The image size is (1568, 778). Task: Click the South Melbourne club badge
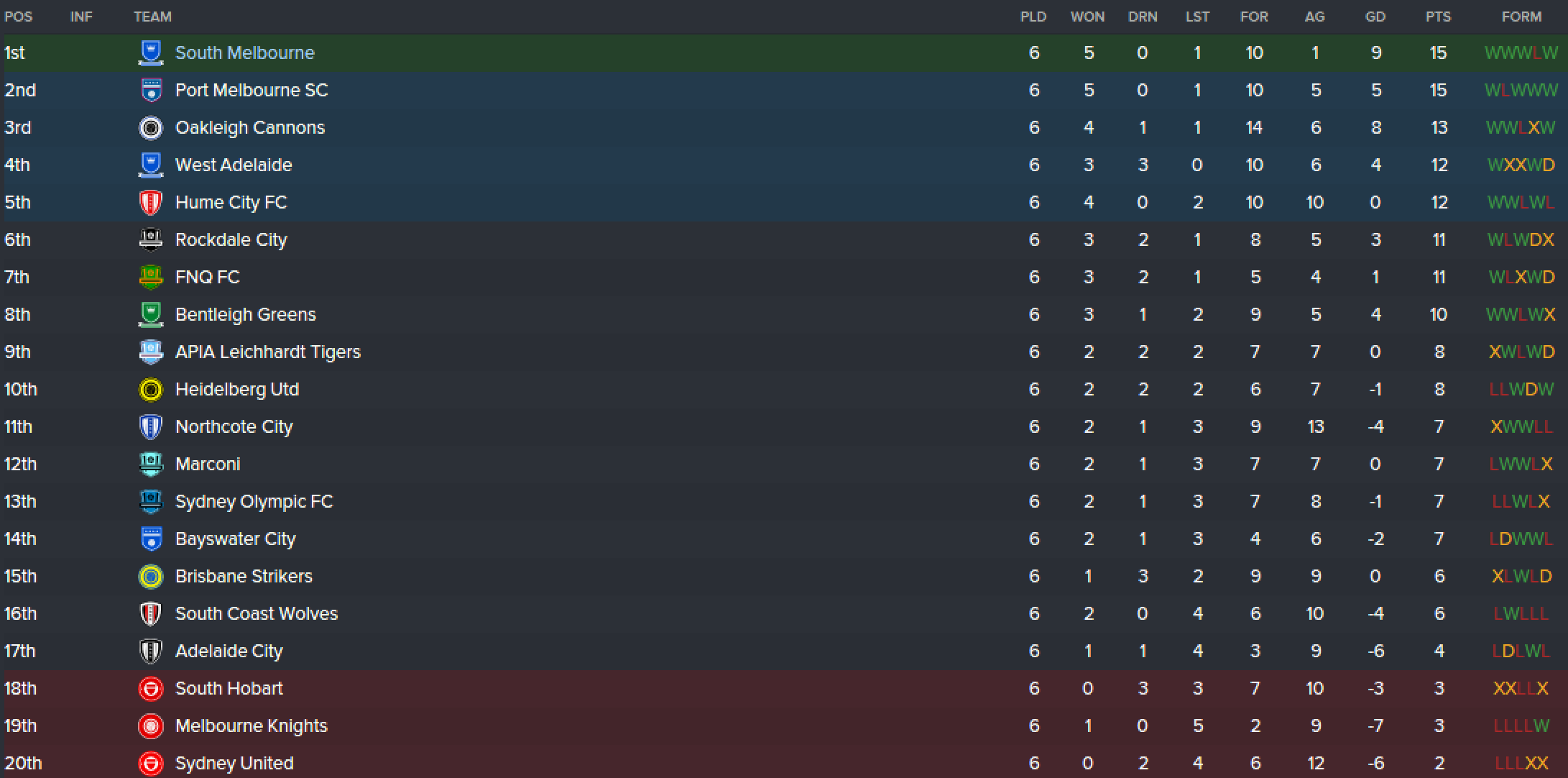[x=150, y=52]
